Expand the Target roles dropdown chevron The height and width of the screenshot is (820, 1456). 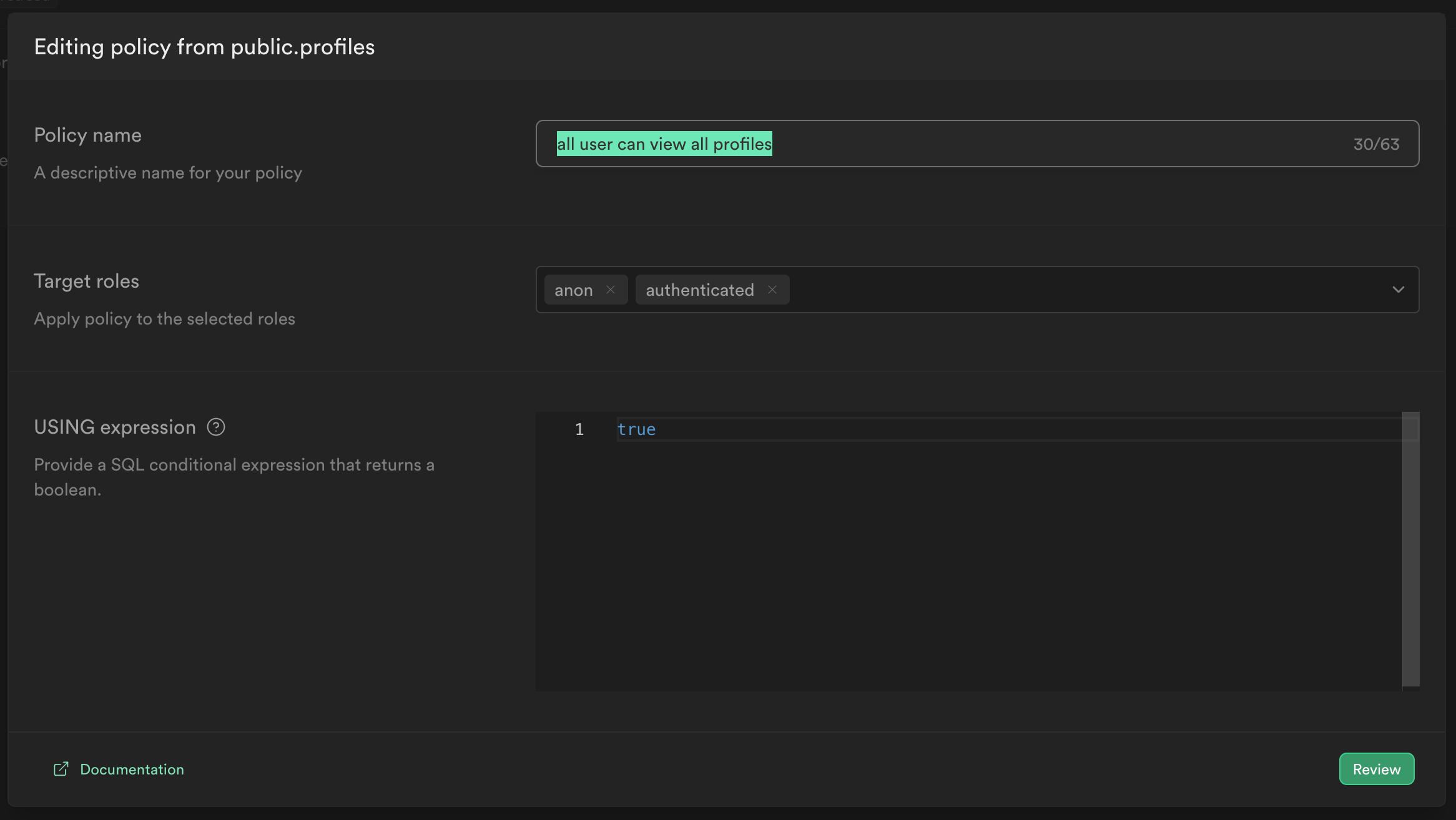tap(1398, 290)
